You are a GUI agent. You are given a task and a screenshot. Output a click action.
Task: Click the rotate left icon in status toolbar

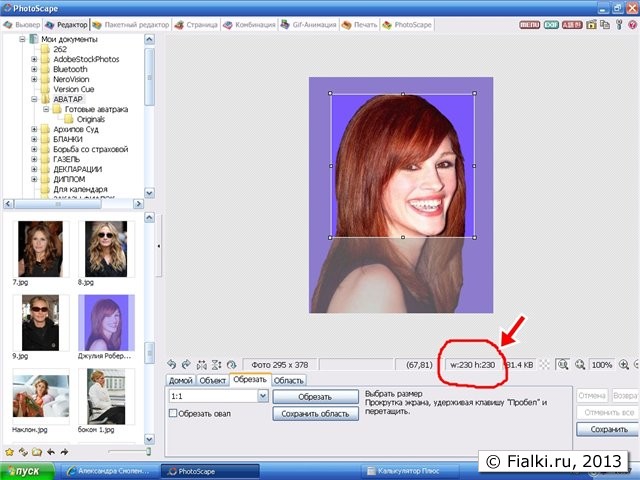click(x=172, y=365)
